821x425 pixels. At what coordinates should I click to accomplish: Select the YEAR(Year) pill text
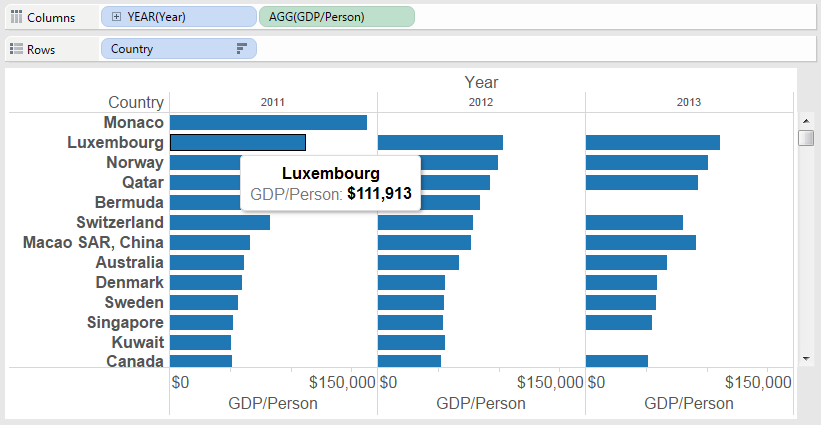(x=156, y=17)
